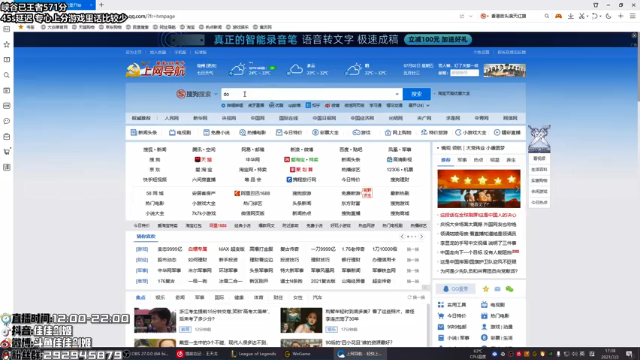
Task: Show the next page of the link carousel
Action: click(422, 236)
